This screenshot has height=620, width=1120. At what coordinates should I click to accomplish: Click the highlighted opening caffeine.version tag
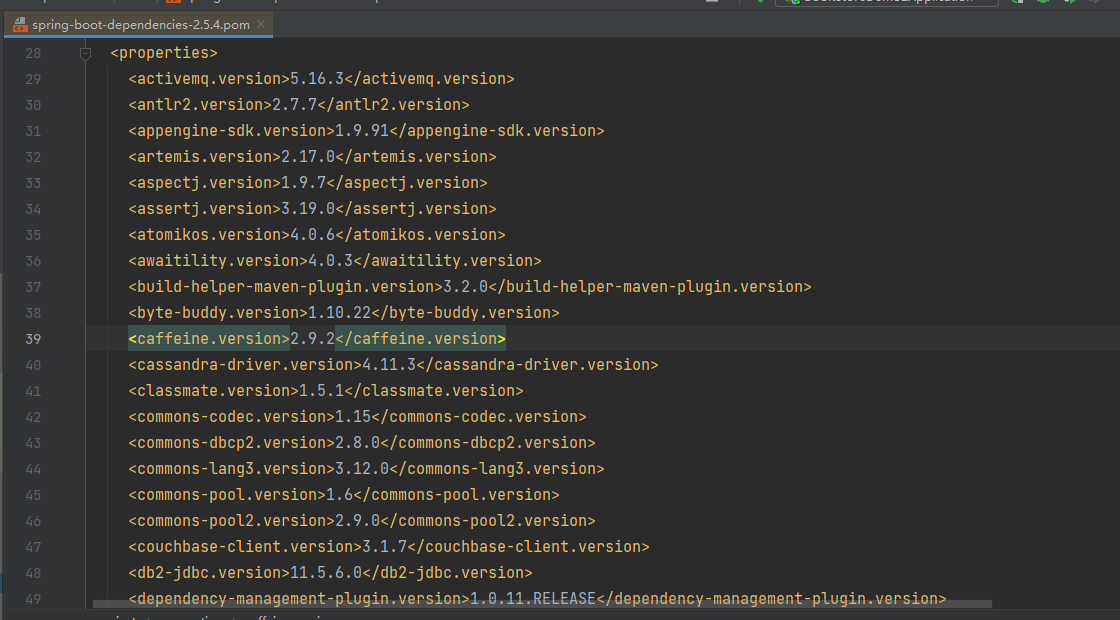(209, 339)
